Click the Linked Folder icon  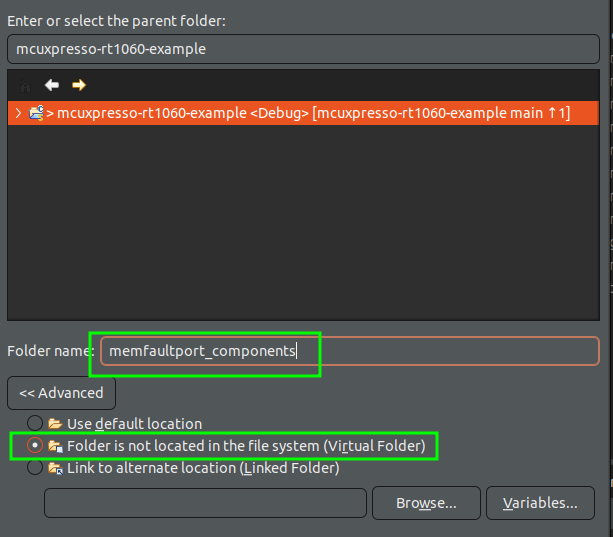coord(55,468)
